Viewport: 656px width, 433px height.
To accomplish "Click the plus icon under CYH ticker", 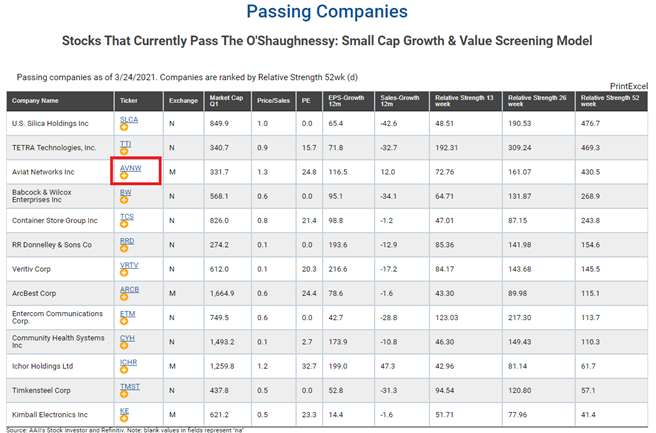I will click(x=124, y=346).
